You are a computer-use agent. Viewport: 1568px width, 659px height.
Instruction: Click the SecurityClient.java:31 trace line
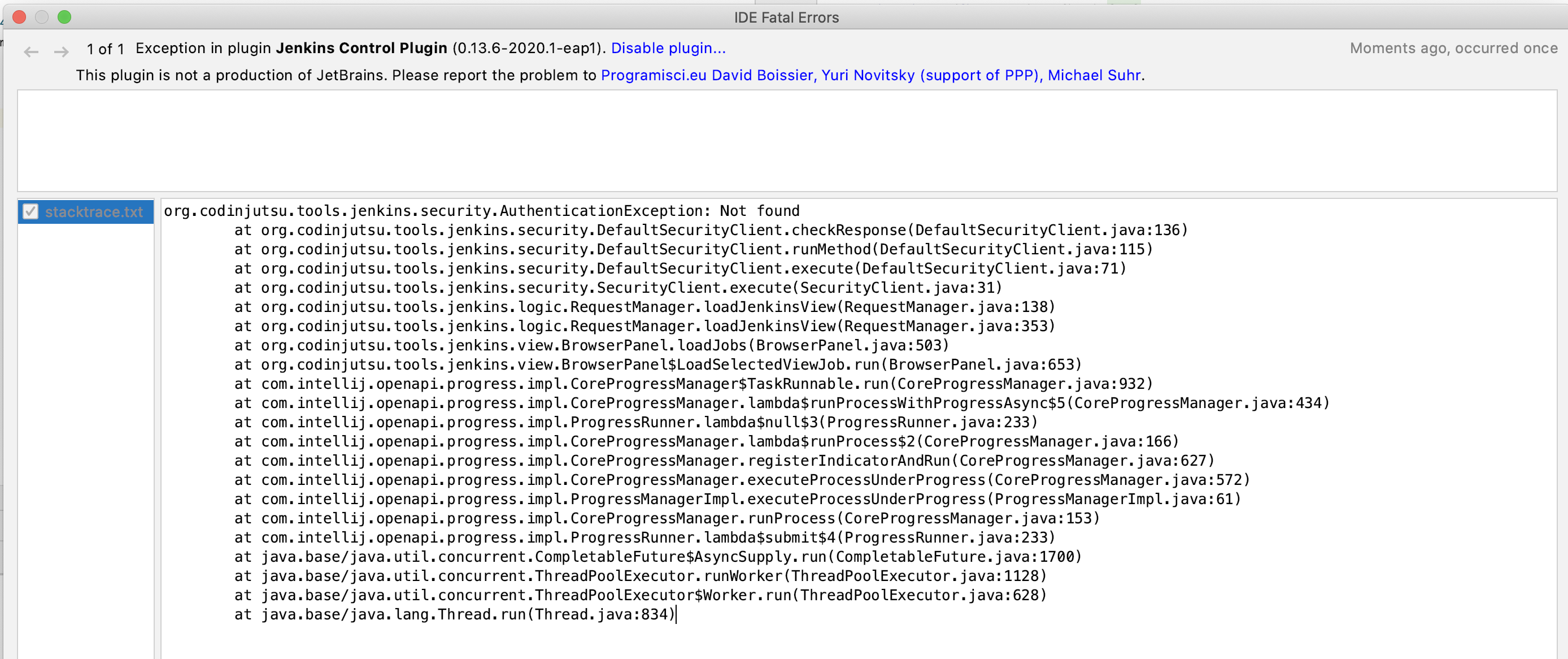pyautogui.click(x=618, y=288)
